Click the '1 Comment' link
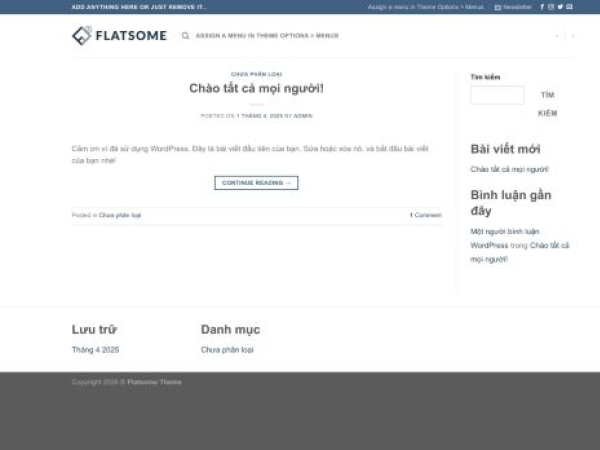Screen dimensions: 600x450 click(x=425, y=215)
